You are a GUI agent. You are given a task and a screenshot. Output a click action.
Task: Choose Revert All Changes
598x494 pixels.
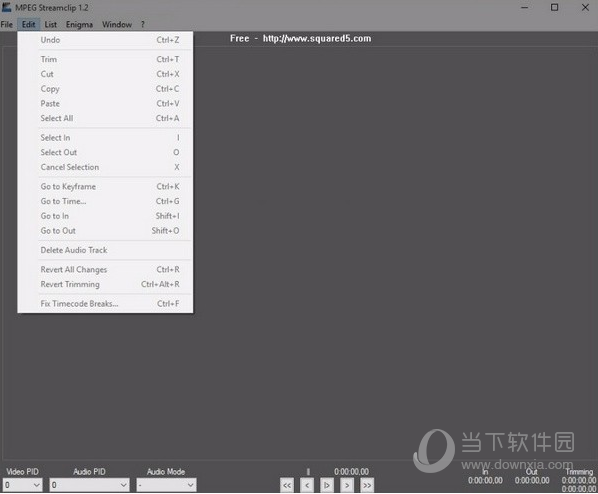[105, 270]
